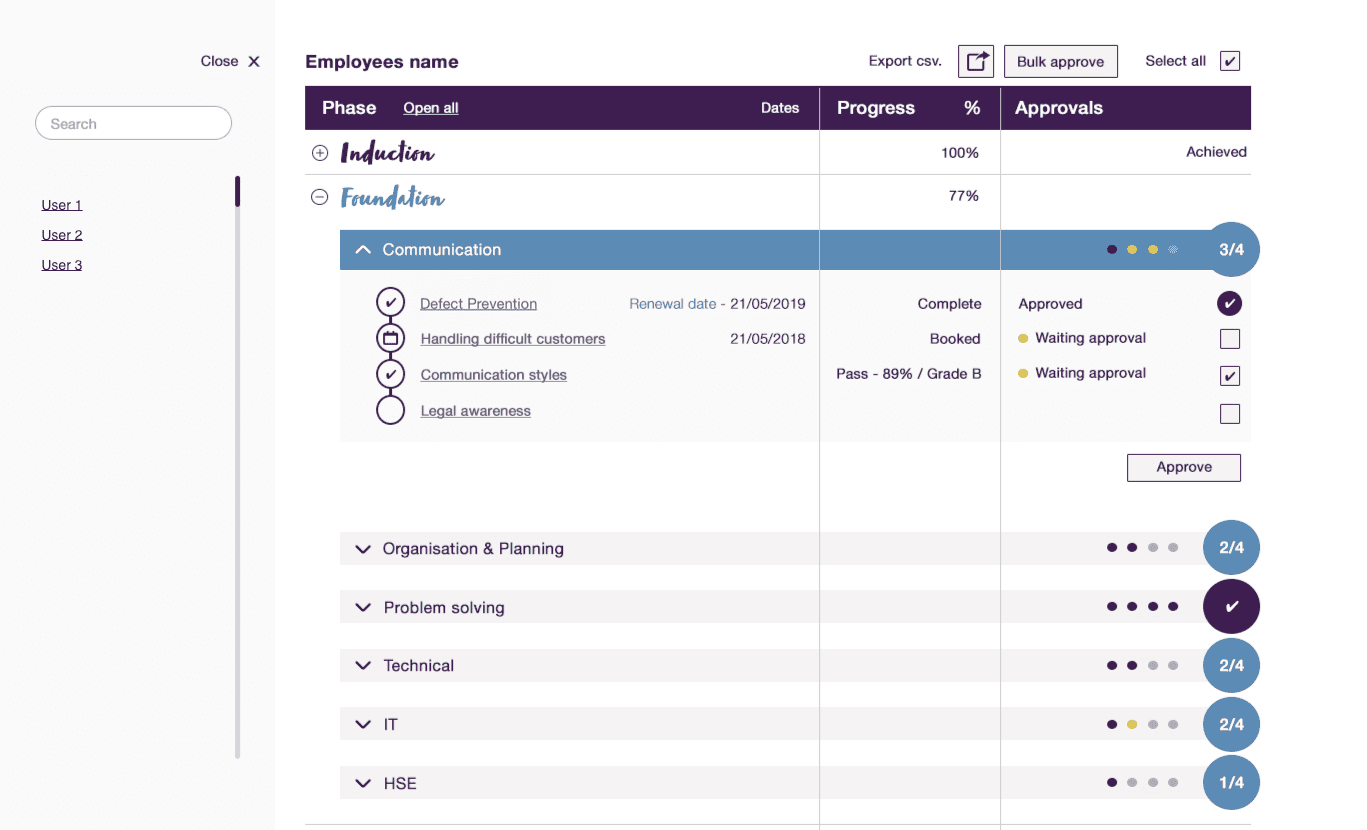Image resolution: width=1367 pixels, height=830 pixels.
Task: Expand the Induction phase
Action: 320,153
